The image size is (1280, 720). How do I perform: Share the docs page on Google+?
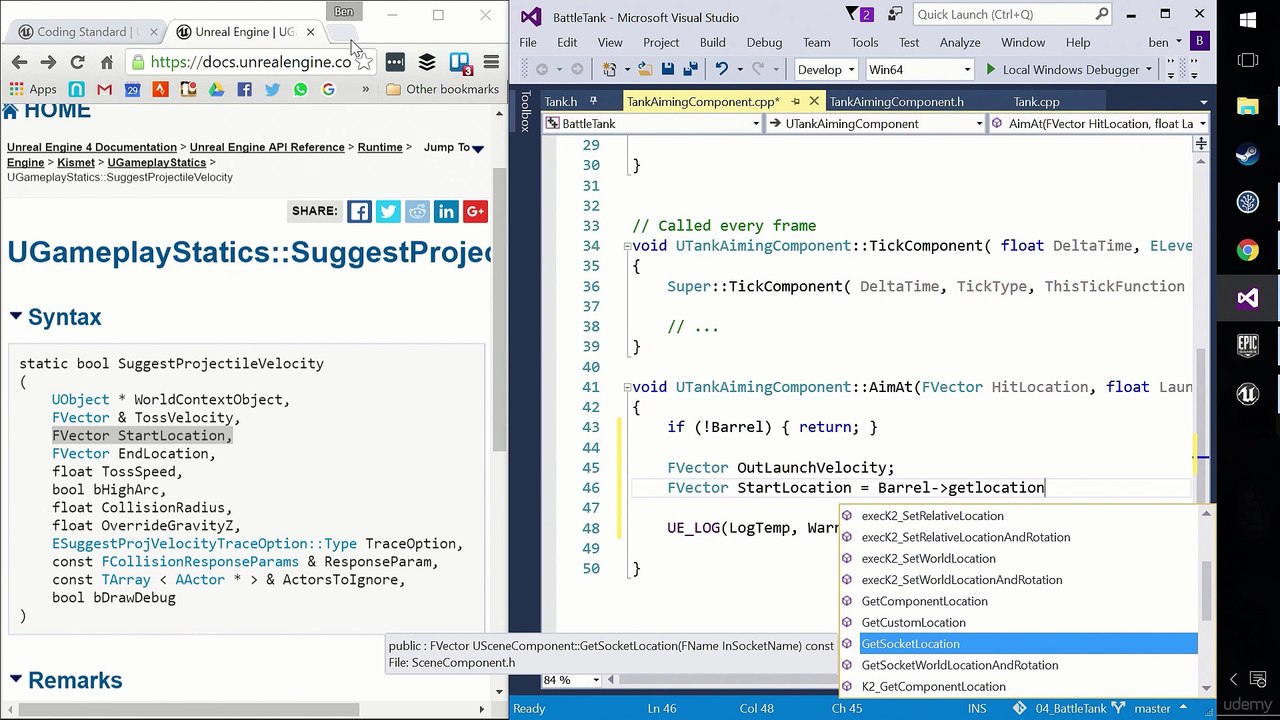[x=475, y=211]
